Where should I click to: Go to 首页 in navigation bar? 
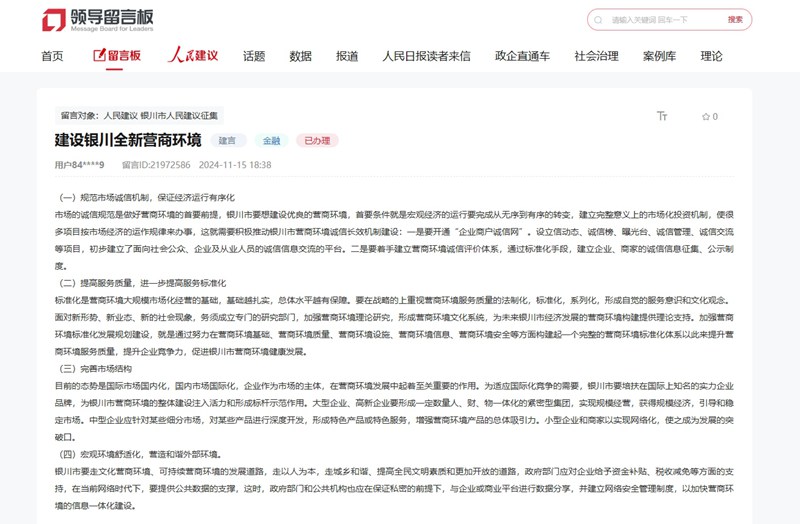point(52,56)
